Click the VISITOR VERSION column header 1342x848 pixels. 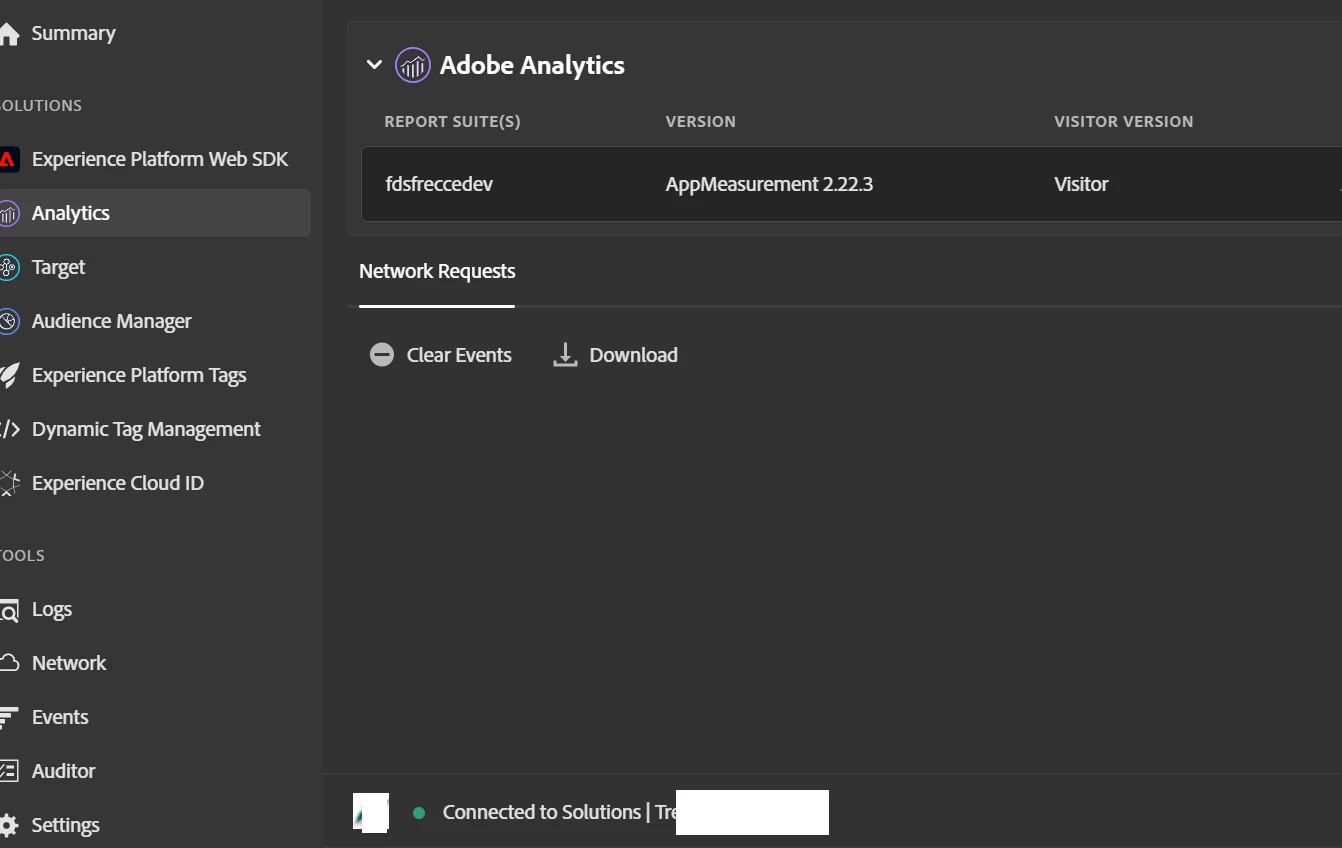(x=1124, y=121)
